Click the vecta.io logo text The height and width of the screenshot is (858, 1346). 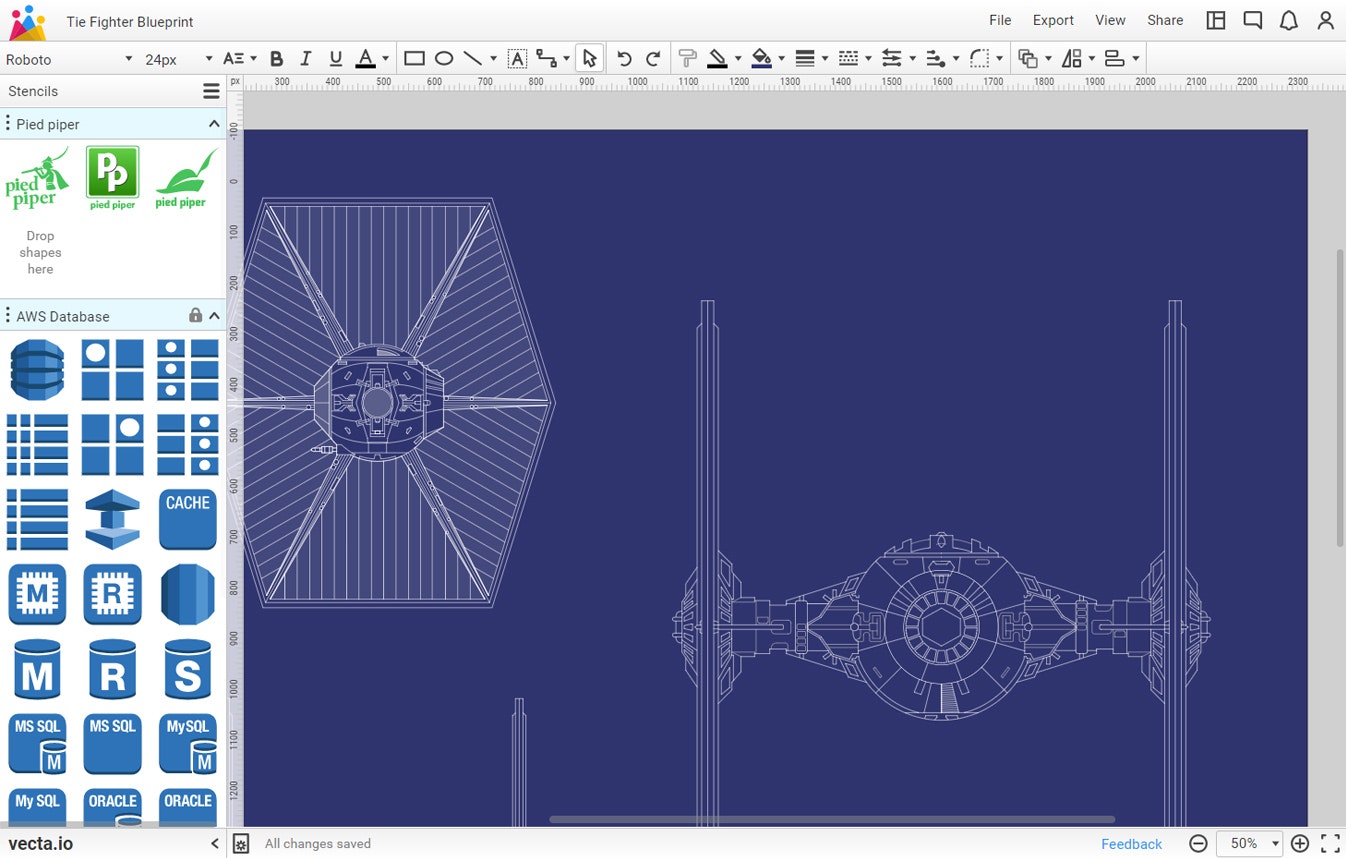[41, 843]
